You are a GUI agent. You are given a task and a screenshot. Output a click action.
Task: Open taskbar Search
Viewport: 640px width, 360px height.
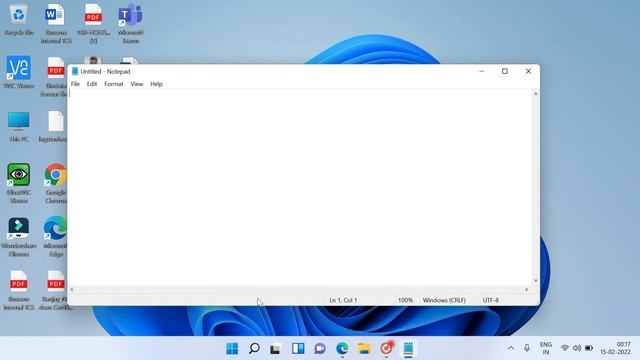click(254, 349)
